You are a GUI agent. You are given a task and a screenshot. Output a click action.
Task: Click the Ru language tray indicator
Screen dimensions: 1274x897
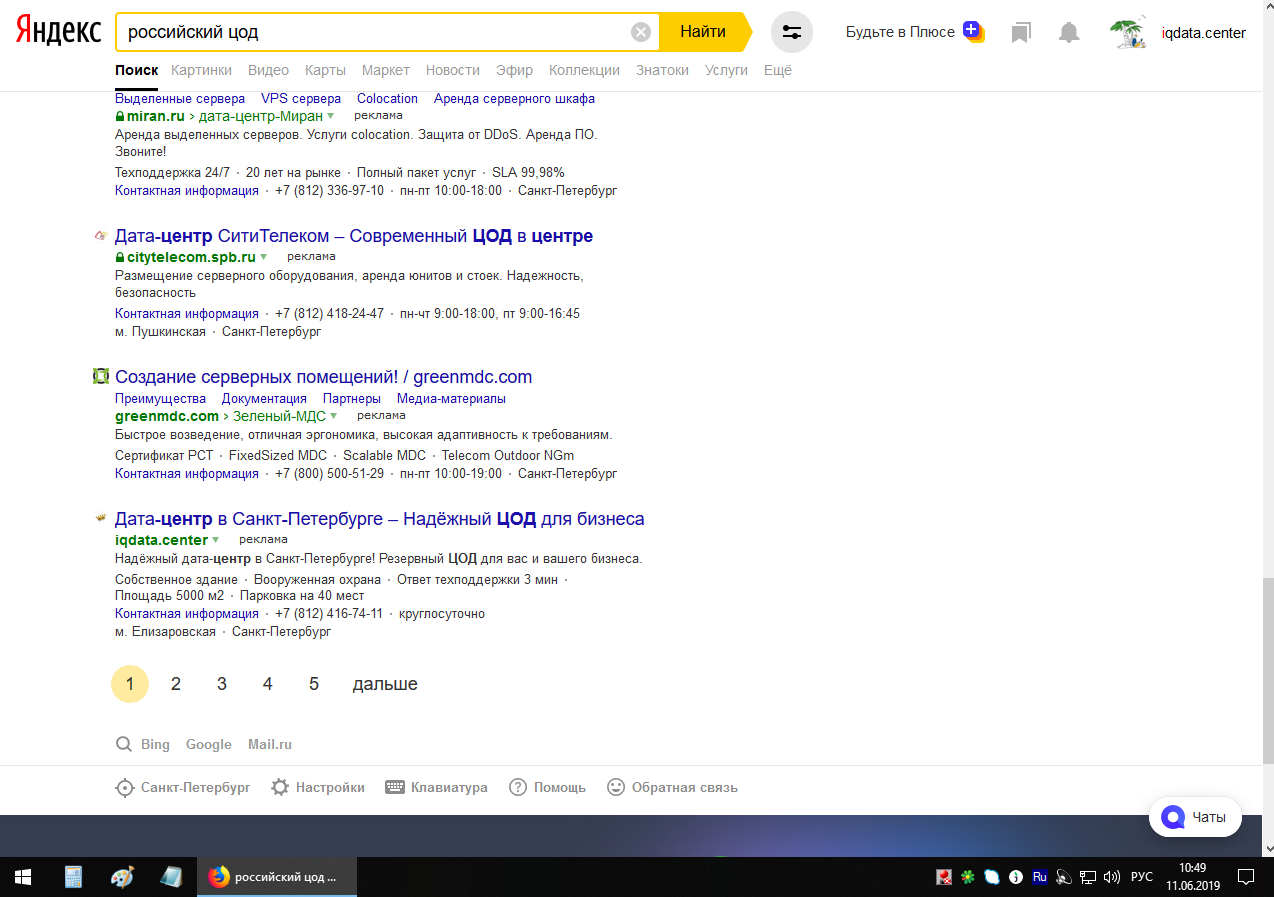point(1039,877)
